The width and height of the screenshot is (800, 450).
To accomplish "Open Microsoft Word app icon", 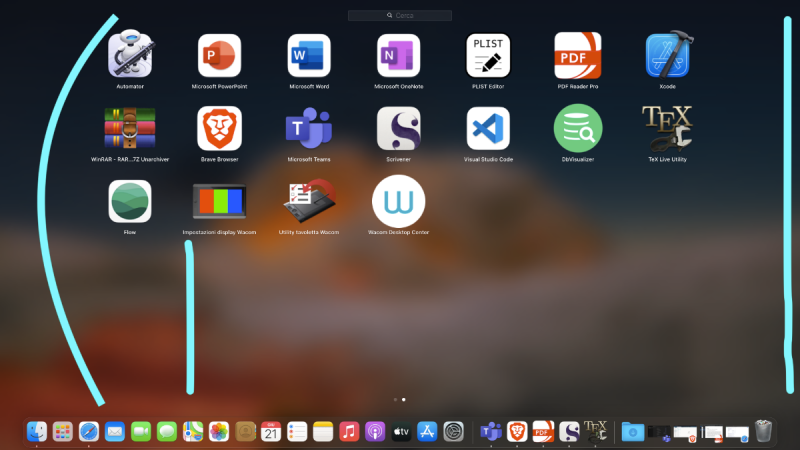I will 309,55.
